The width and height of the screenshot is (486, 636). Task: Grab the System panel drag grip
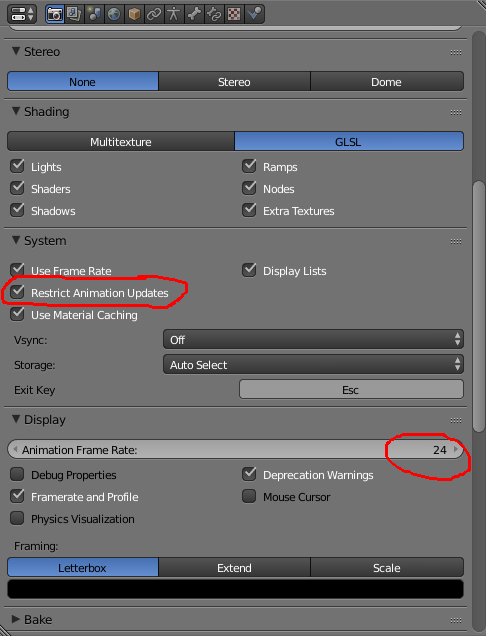point(456,241)
